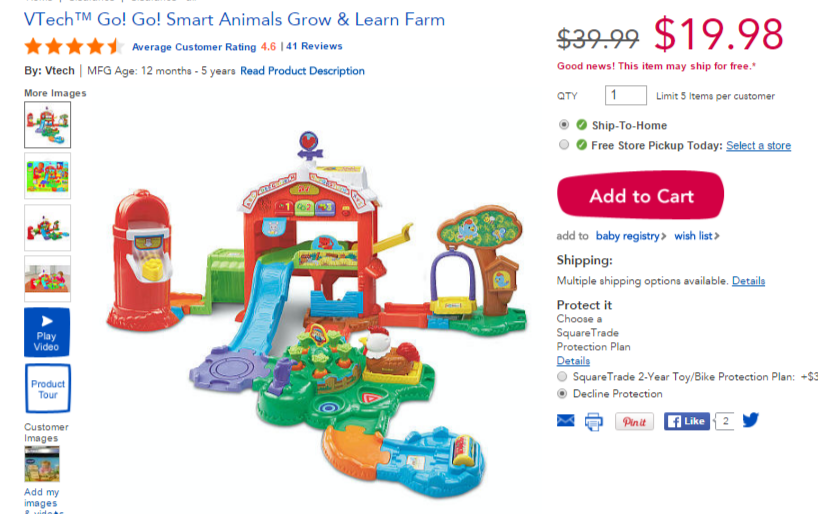Select Decline Protection radio option
The width and height of the screenshot is (818, 514).
point(562,393)
